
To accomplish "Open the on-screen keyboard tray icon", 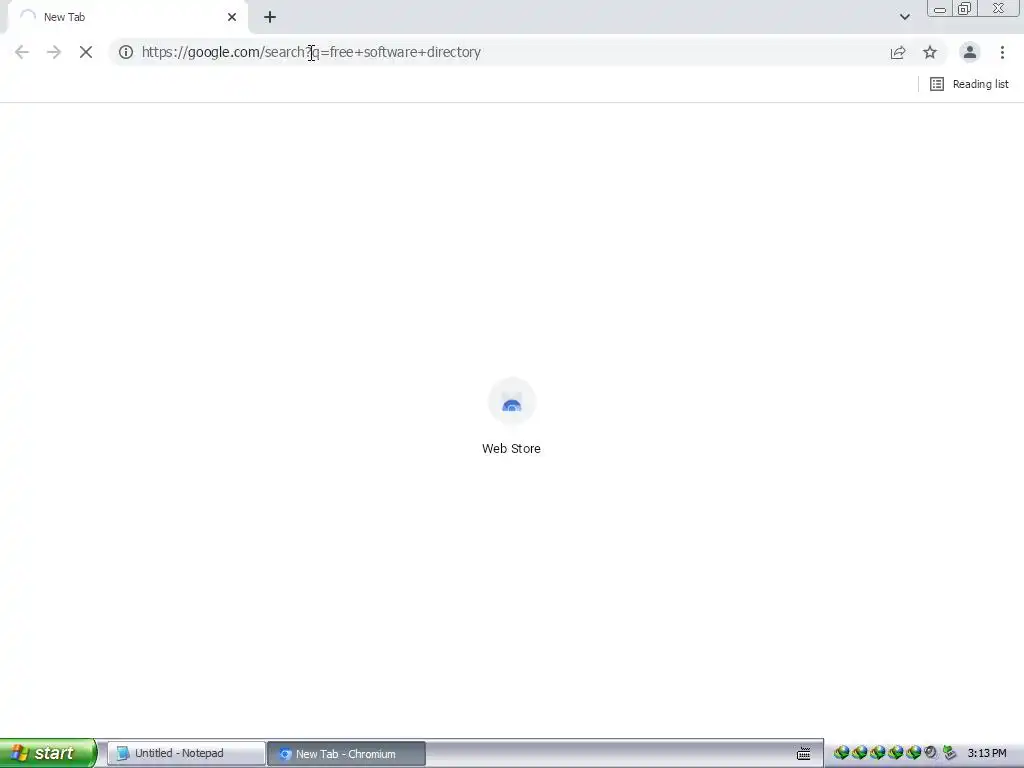I will coord(804,754).
